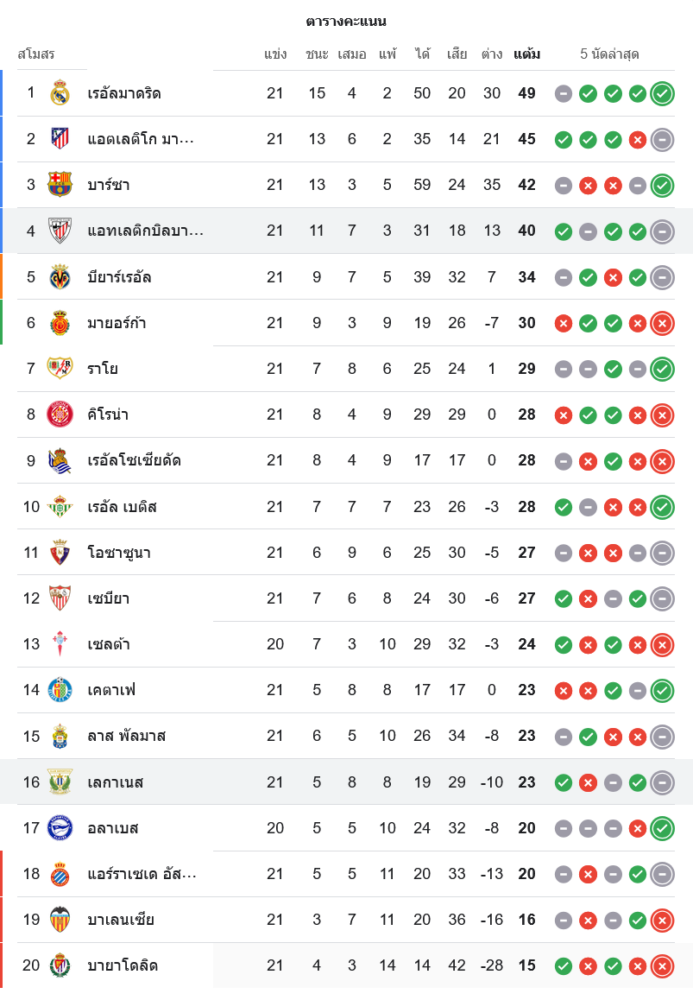This screenshot has width=693, height=1000.
Task: Open Real Madrid's latest win result circle
Action: point(662,94)
